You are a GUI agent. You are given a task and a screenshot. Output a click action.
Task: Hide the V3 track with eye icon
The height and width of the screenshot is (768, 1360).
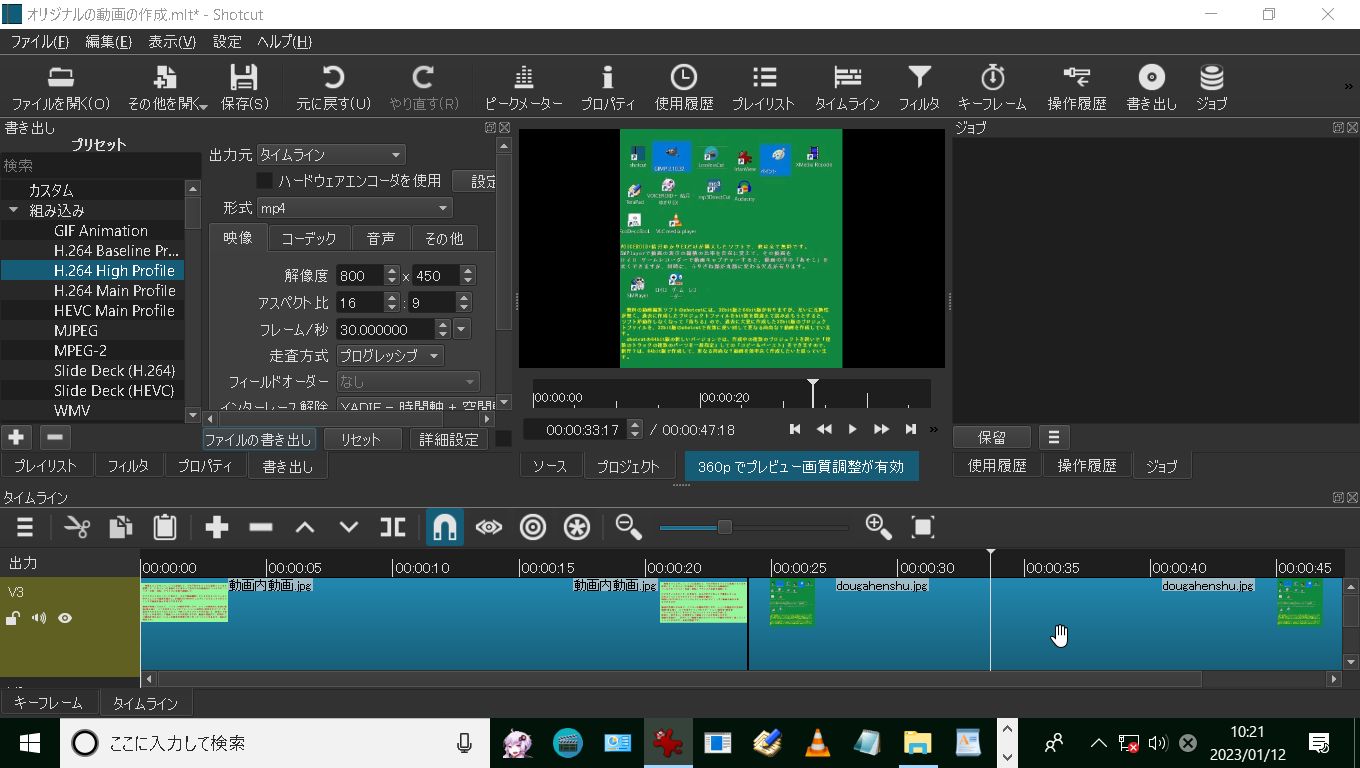(x=65, y=618)
